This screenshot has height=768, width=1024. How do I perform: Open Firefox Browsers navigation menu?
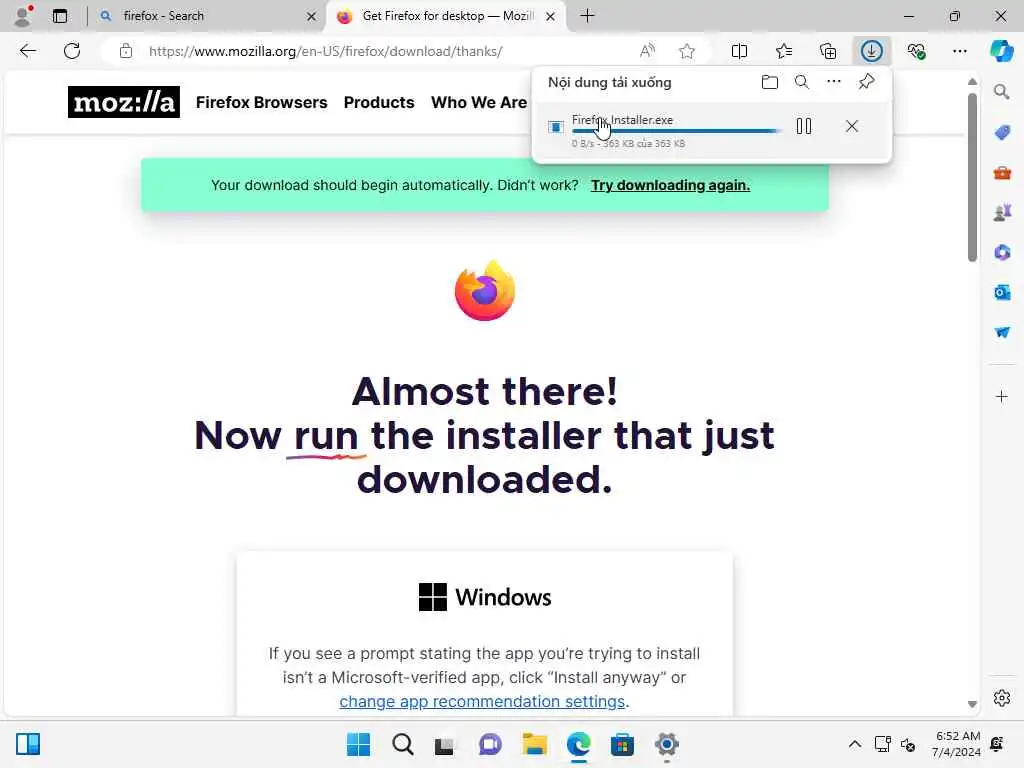[x=261, y=103]
